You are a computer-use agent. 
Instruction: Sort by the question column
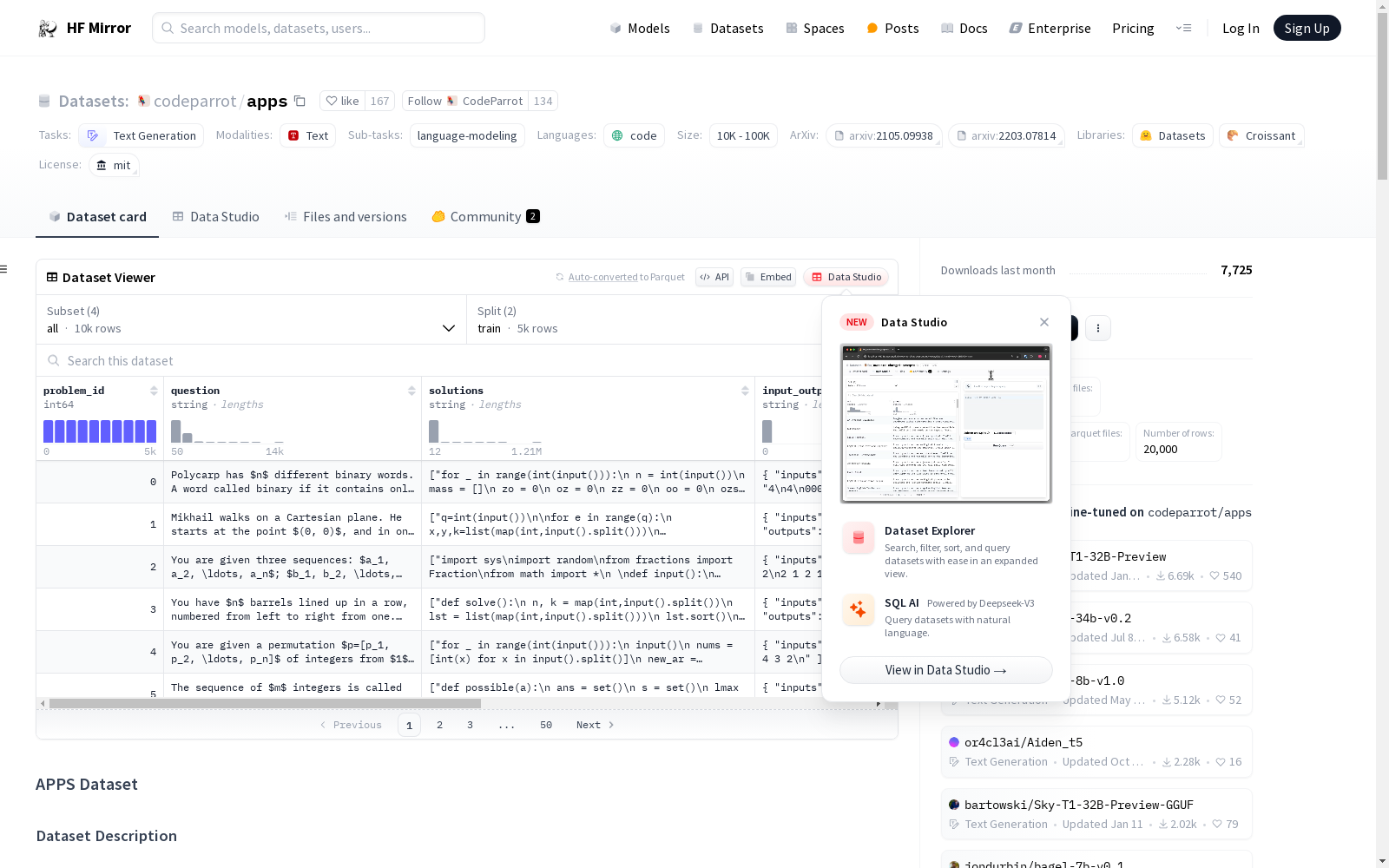click(x=411, y=391)
